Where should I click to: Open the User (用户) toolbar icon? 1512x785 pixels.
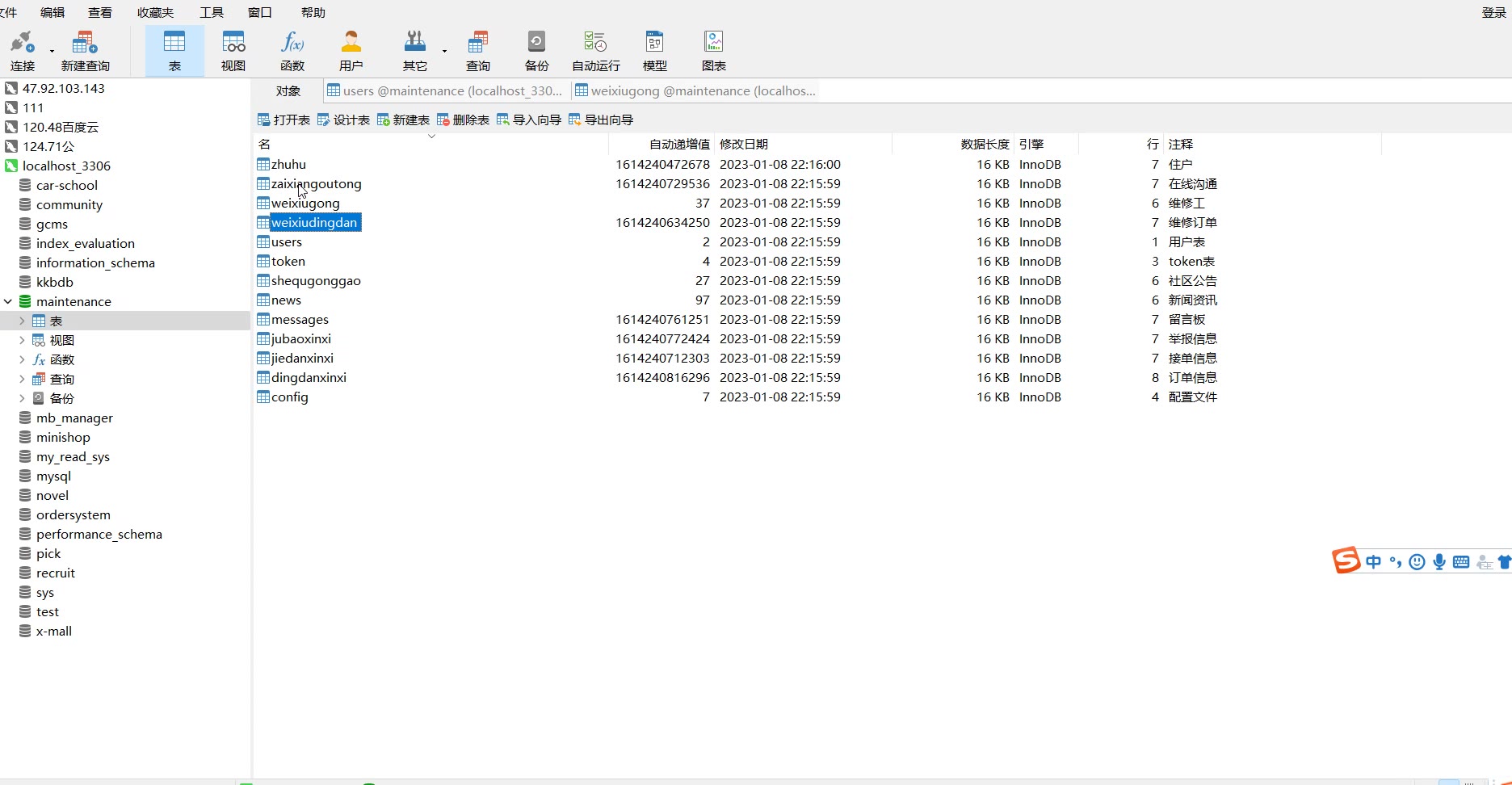(351, 51)
